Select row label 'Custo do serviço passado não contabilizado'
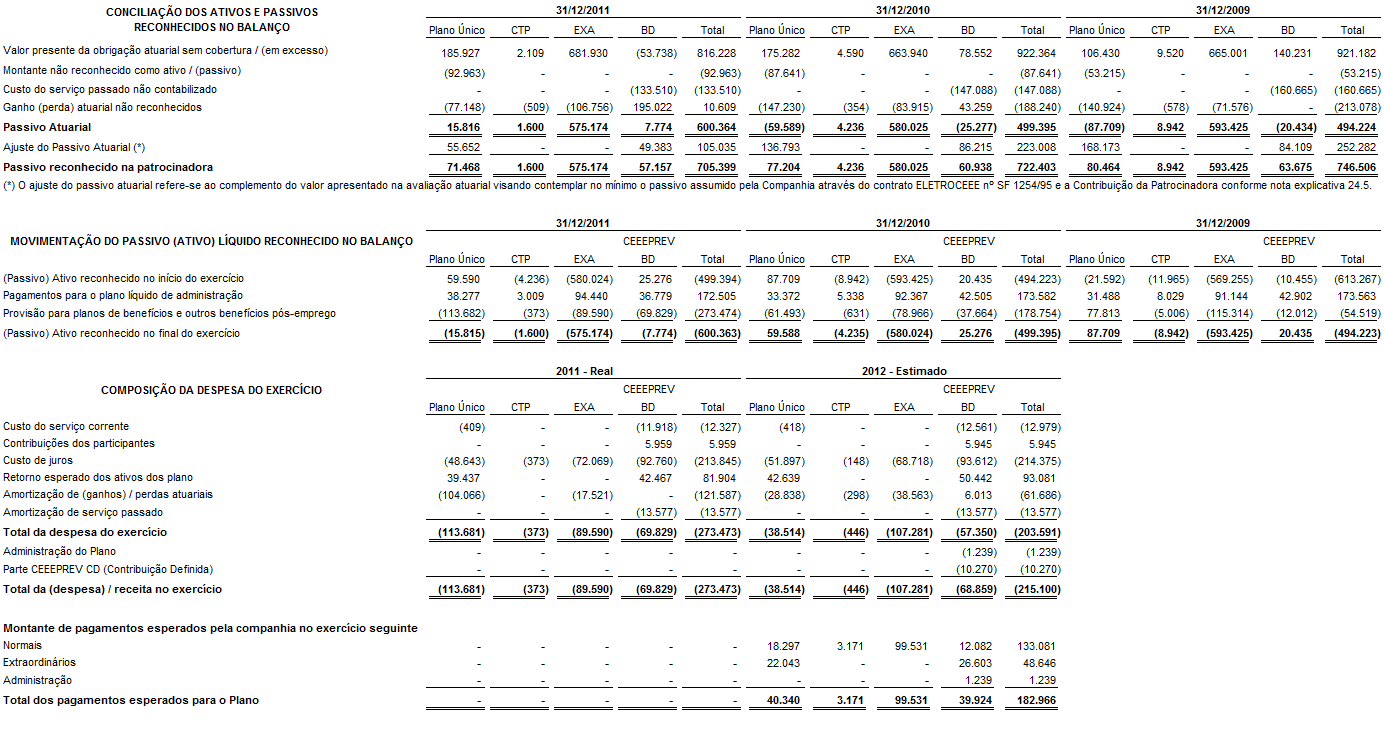Image resolution: width=1384 pixels, height=731 pixels. point(110,89)
